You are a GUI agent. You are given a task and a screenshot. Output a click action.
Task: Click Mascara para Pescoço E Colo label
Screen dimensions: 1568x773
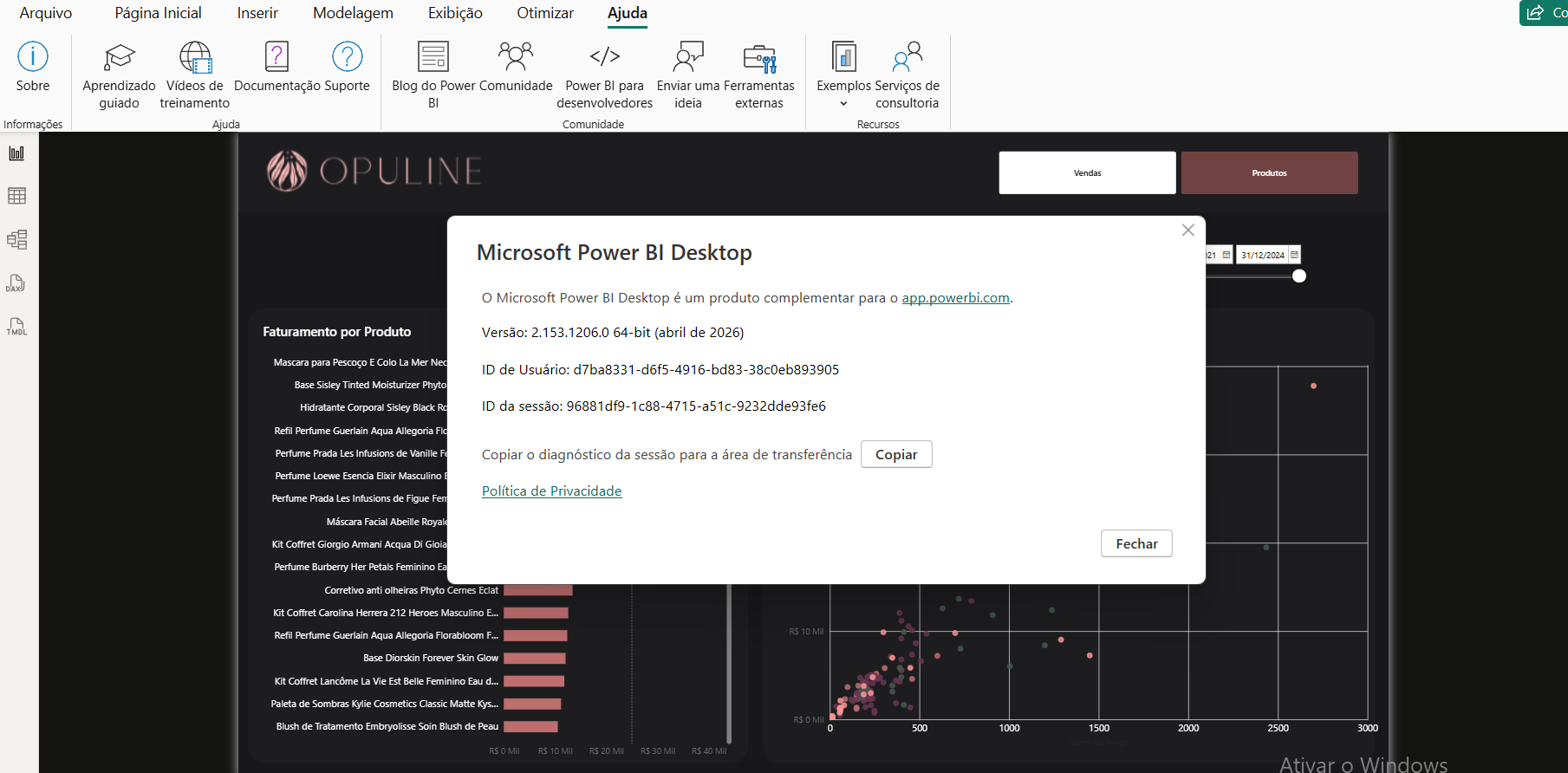pyautogui.click(x=360, y=362)
